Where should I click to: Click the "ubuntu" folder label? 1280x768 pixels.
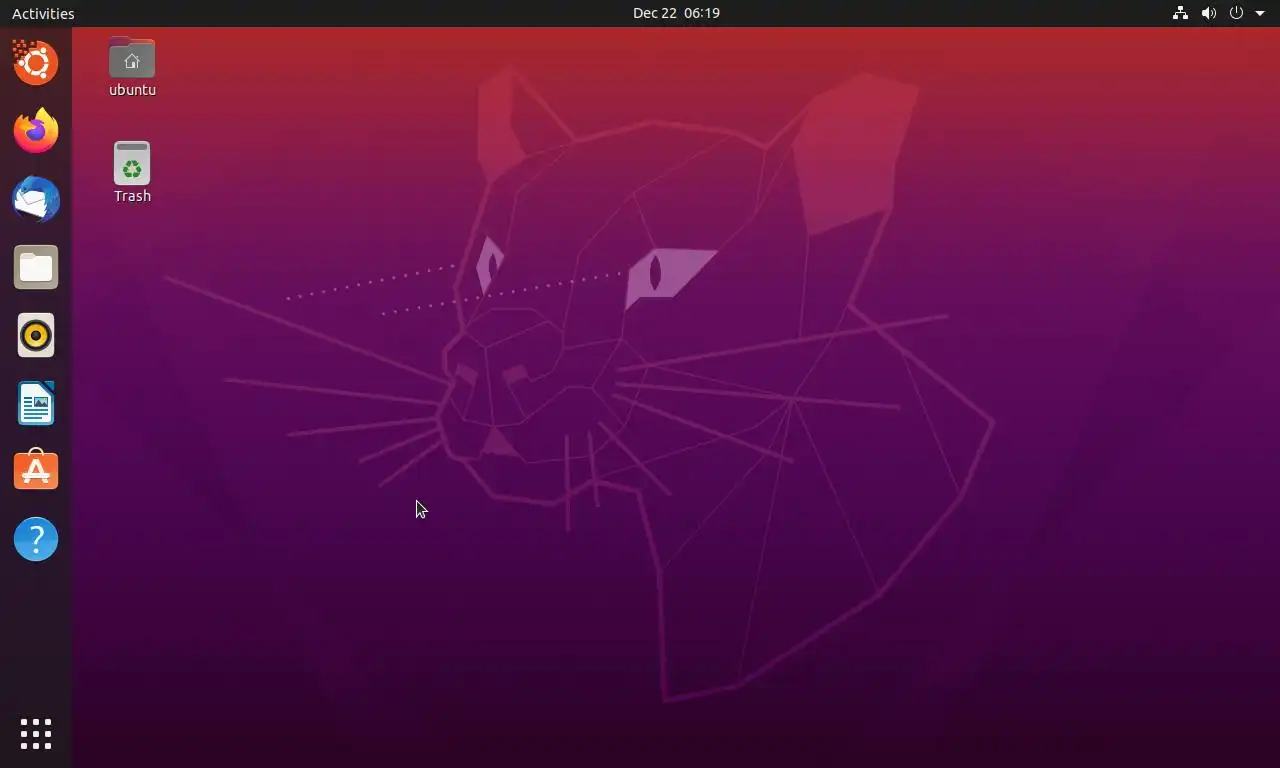132,89
